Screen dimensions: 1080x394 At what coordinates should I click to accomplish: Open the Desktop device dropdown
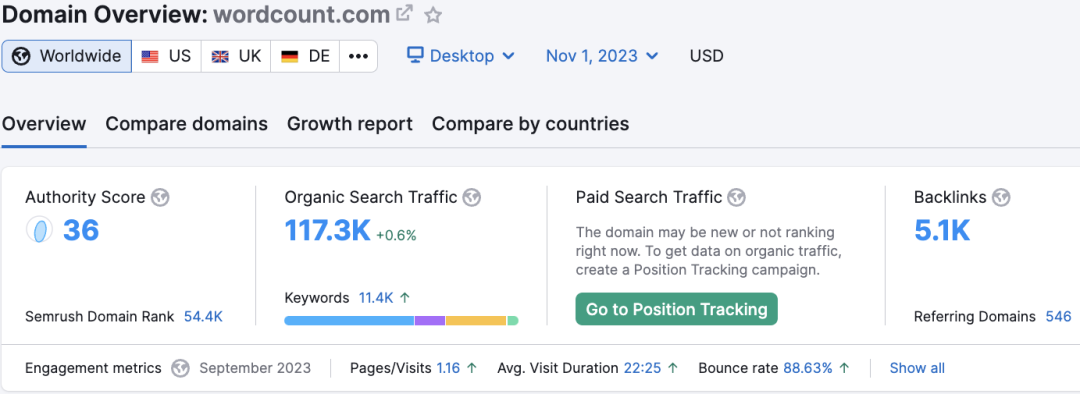pyautogui.click(x=460, y=56)
